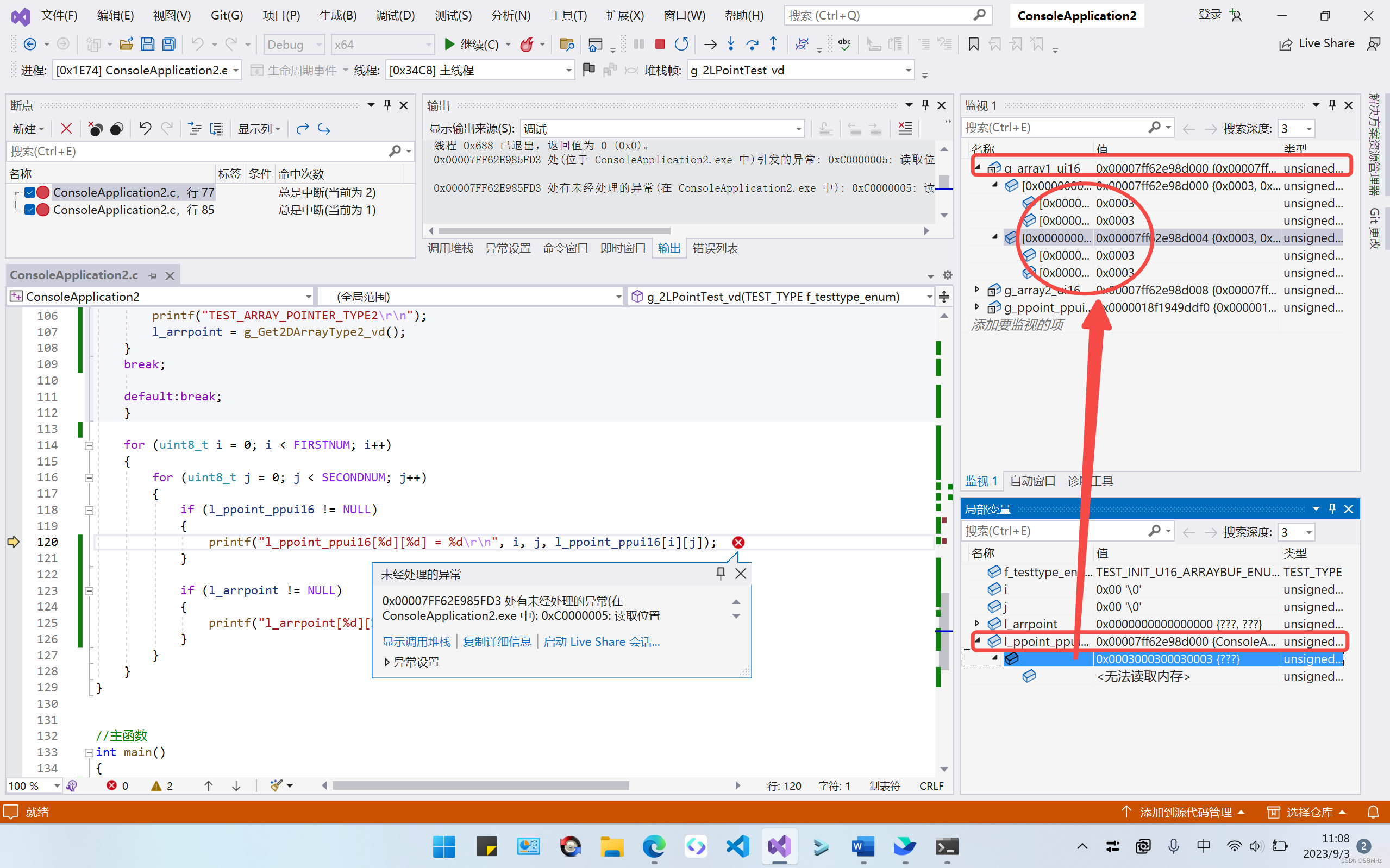Click the Save All toolbar icon
This screenshot has width=1390, height=868.
169,44
